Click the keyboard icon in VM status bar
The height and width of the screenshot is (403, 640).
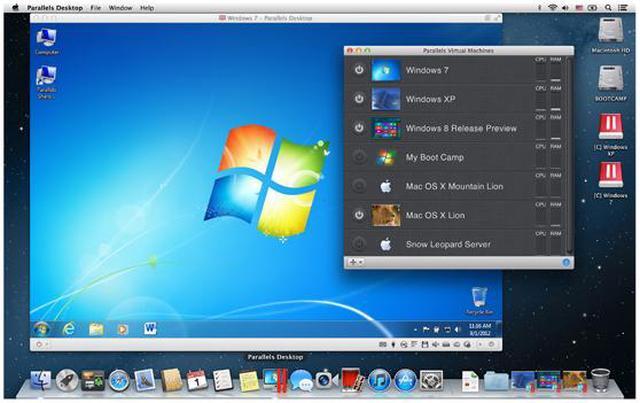(382, 345)
